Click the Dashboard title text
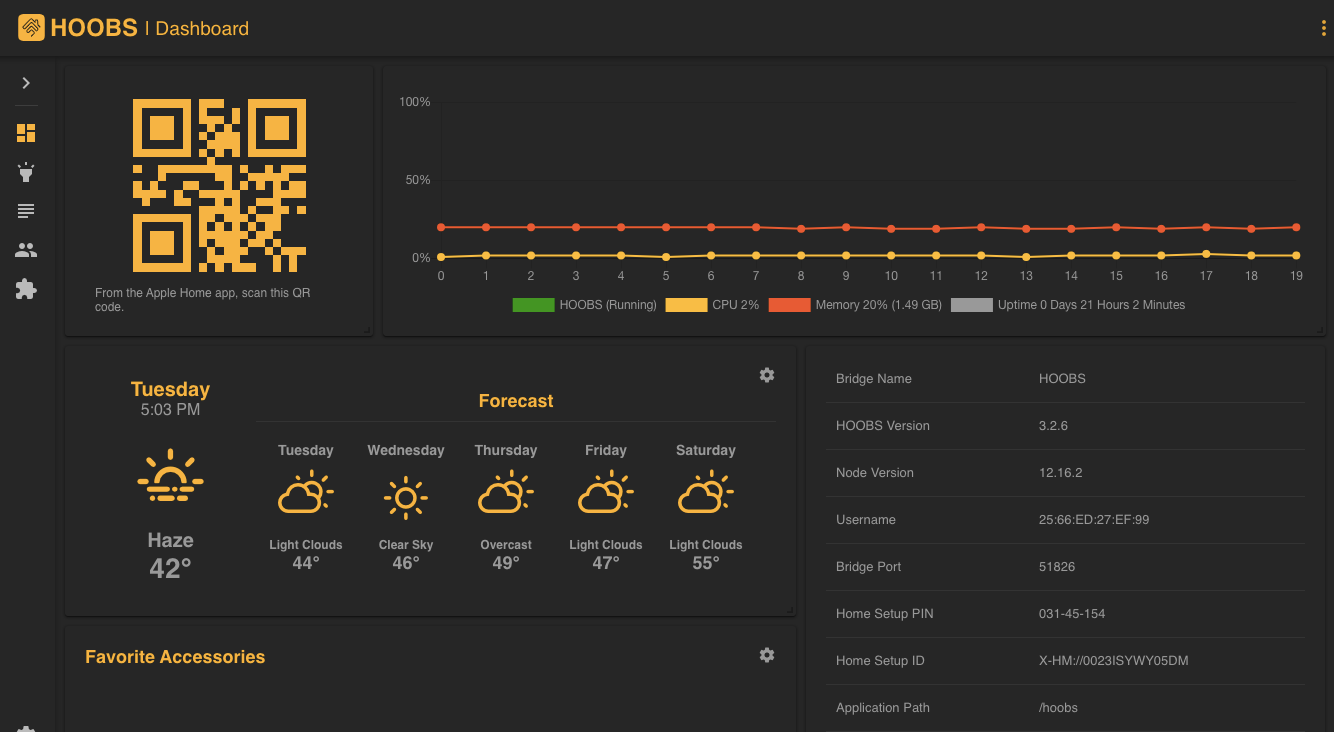Screen dimensions: 1334x732 pos(202,29)
